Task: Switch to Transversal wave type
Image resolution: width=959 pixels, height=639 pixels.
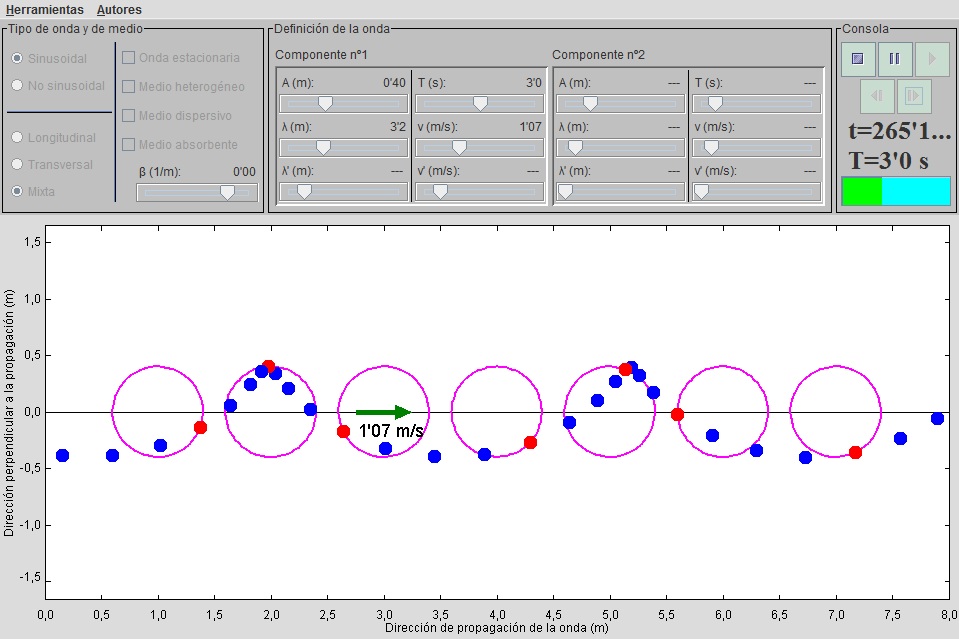Action: point(17,165)
